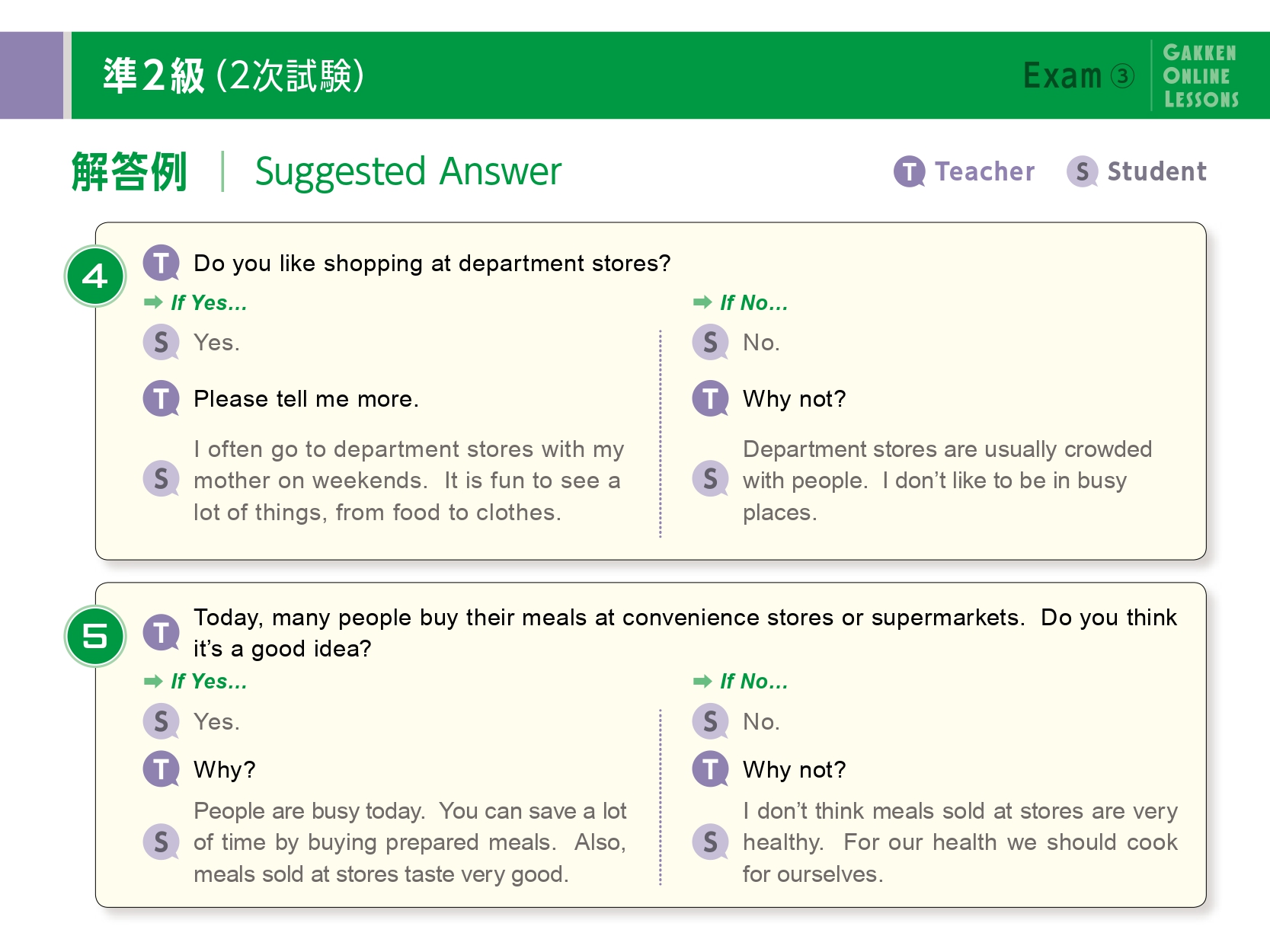Click the purple square in top-left corner
The image size is (1270, 952).
tap(31, 75)
